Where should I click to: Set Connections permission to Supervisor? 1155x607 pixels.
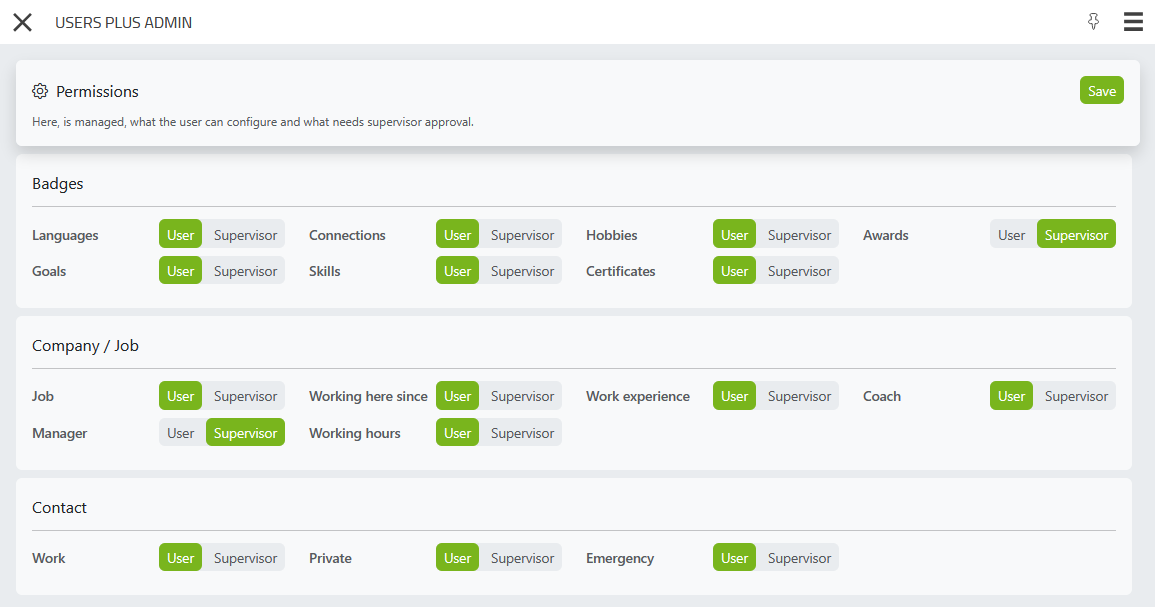[522, 235]
